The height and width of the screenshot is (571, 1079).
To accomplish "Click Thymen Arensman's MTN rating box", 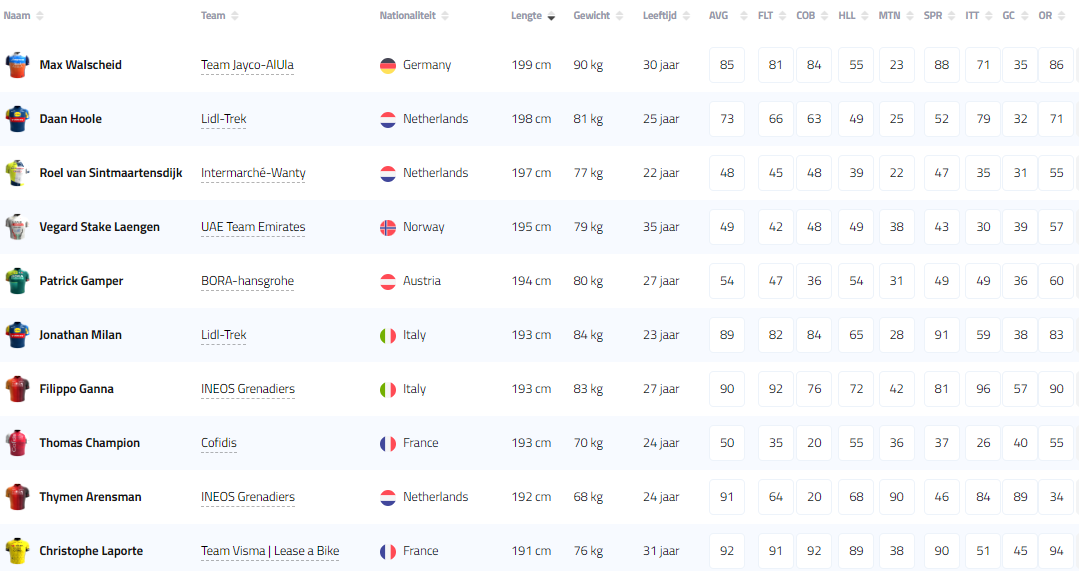I will click(897, 497).
